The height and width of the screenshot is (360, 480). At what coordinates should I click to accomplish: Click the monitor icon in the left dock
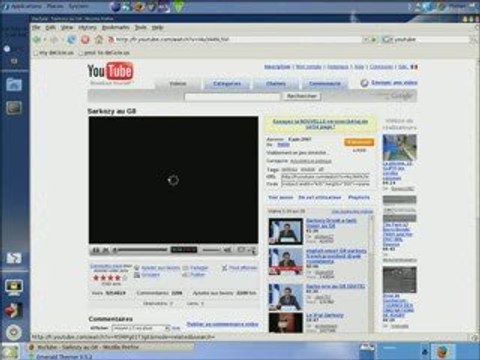click(14, 287)
